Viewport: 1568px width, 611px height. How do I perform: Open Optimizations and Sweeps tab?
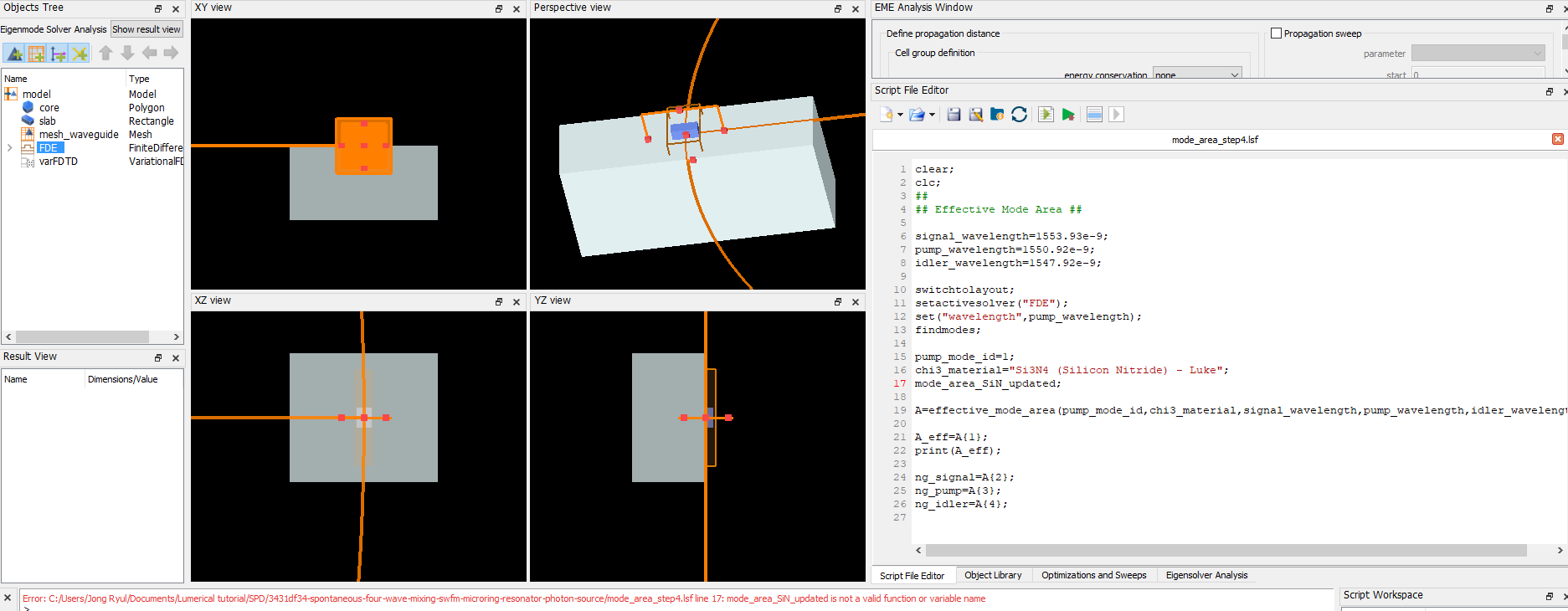coord(1093,575)
